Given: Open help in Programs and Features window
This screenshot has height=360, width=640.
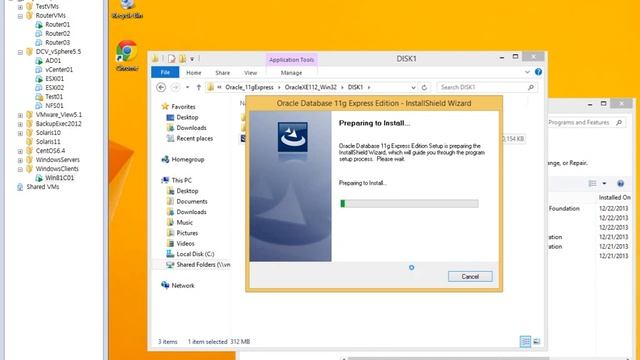Looking at the screenshot, I should [x=620, y=183].
